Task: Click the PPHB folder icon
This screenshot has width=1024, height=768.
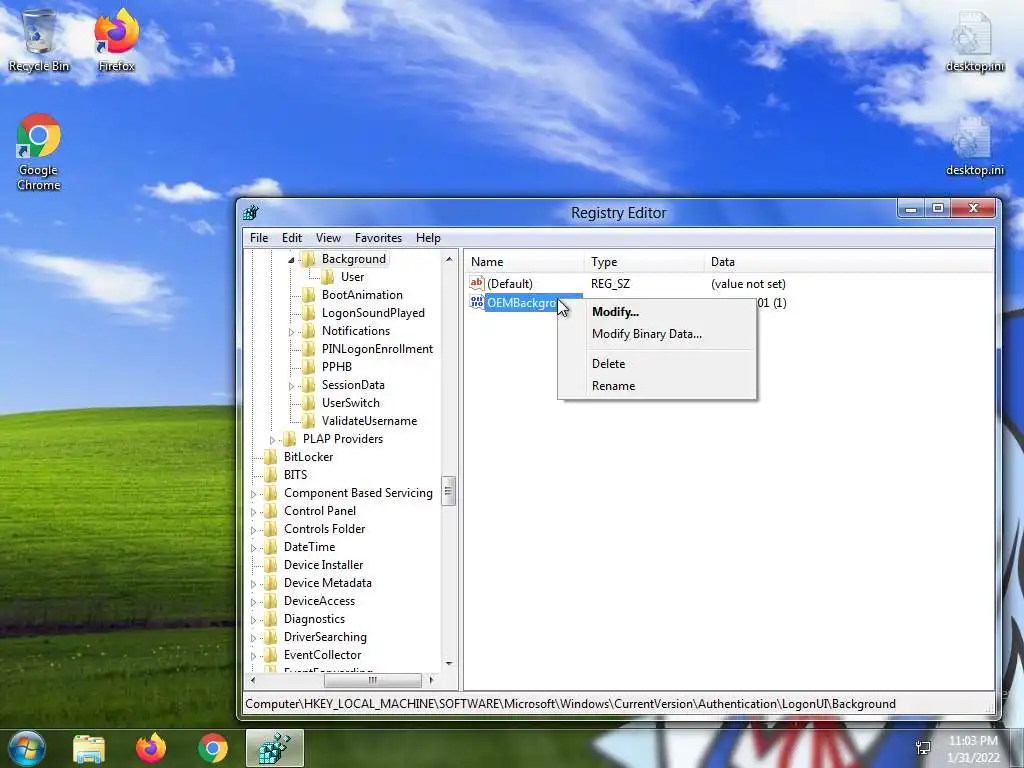Action: pyautogui.click(x=308, y=366)
